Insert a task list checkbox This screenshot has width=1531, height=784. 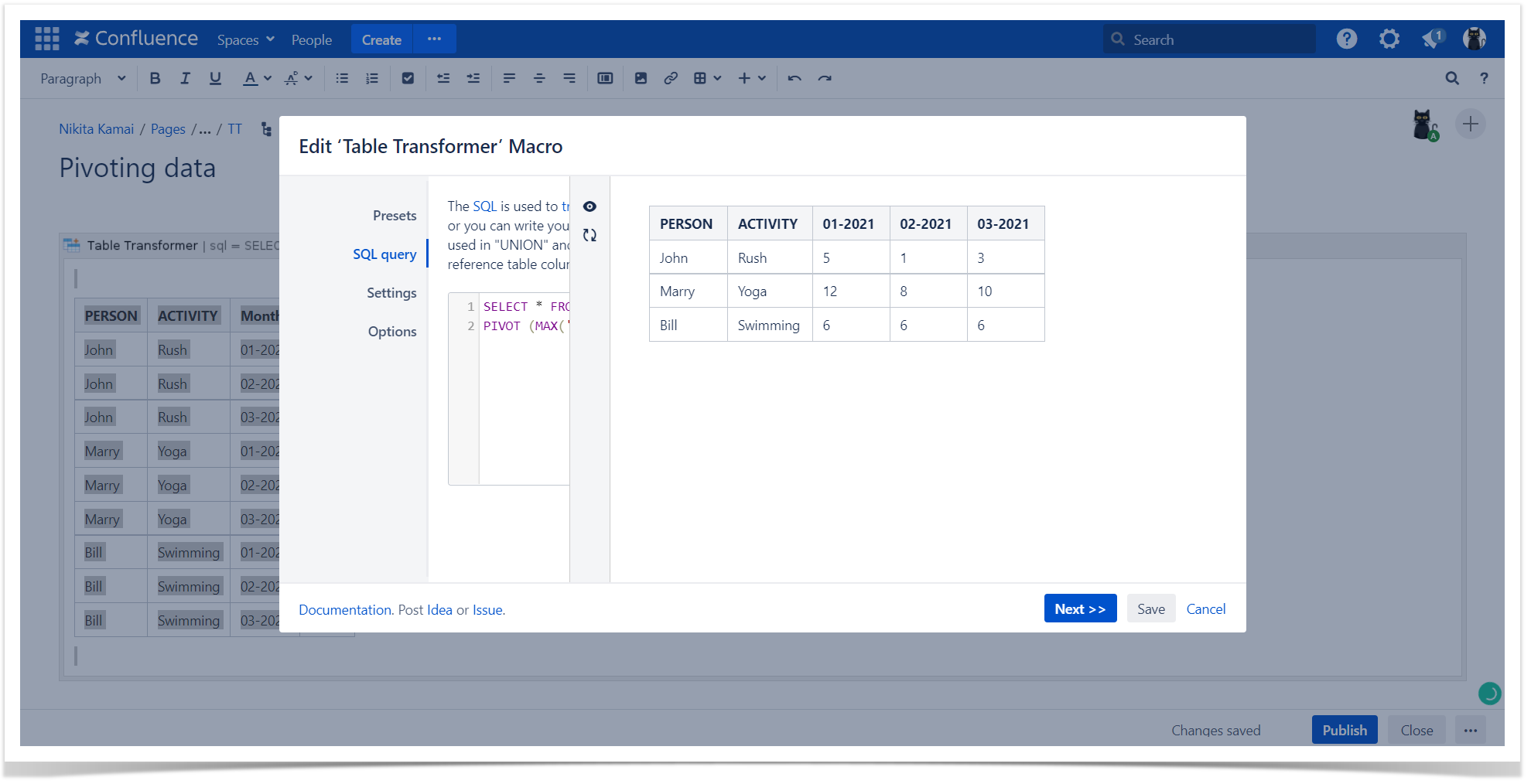click(x=408, y=78)
